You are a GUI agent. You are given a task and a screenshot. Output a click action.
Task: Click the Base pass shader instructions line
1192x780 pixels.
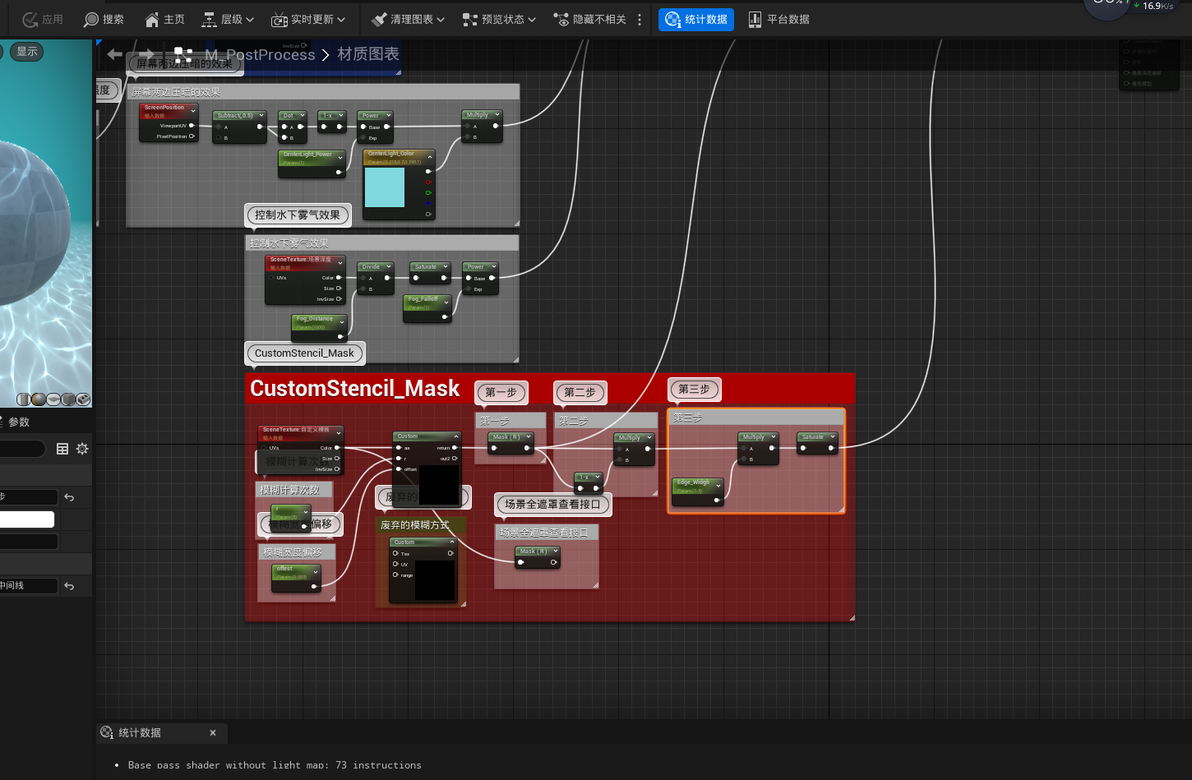point(274,765)
